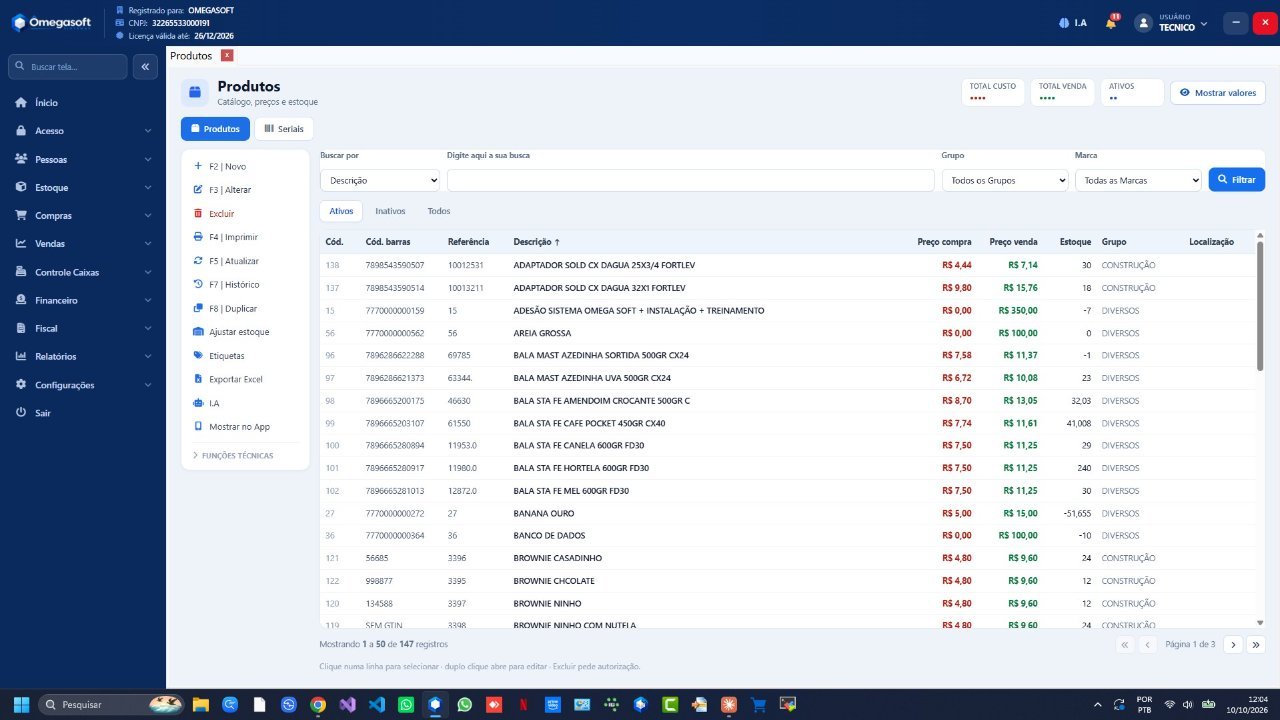Expand the Financeiro sidebar menu
This screenshot has height=720, width=1280.
coord(83,300)
